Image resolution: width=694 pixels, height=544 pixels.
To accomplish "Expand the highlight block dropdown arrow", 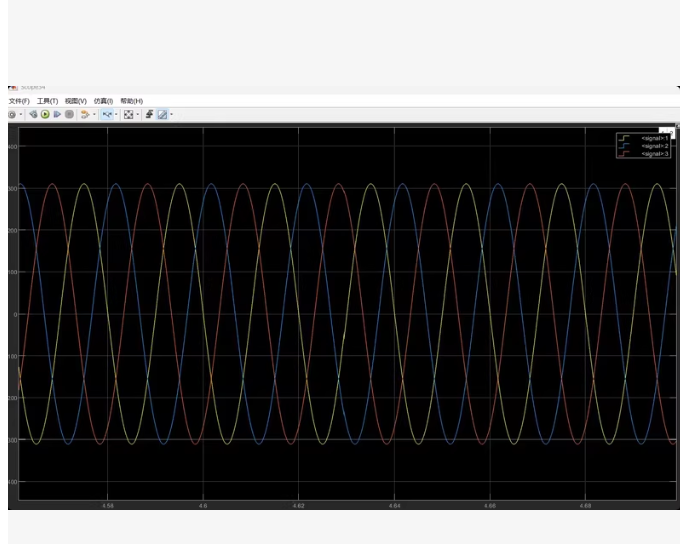I will (94, 115).
